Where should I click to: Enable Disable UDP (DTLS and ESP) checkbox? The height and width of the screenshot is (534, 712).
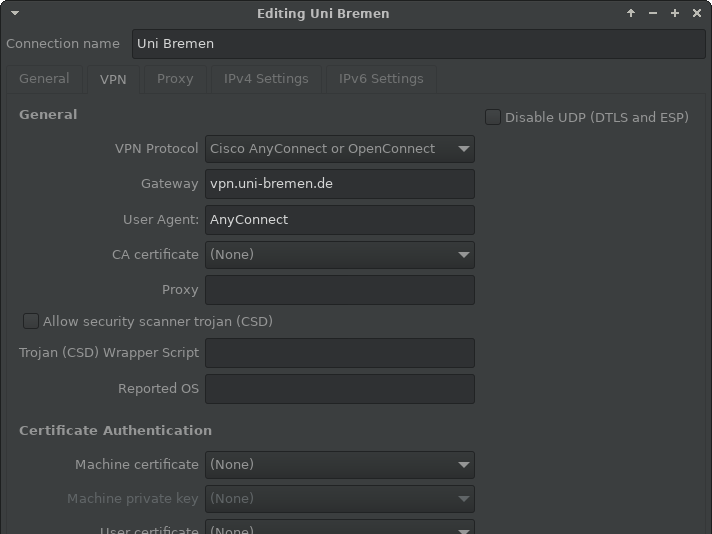(493, 117)
